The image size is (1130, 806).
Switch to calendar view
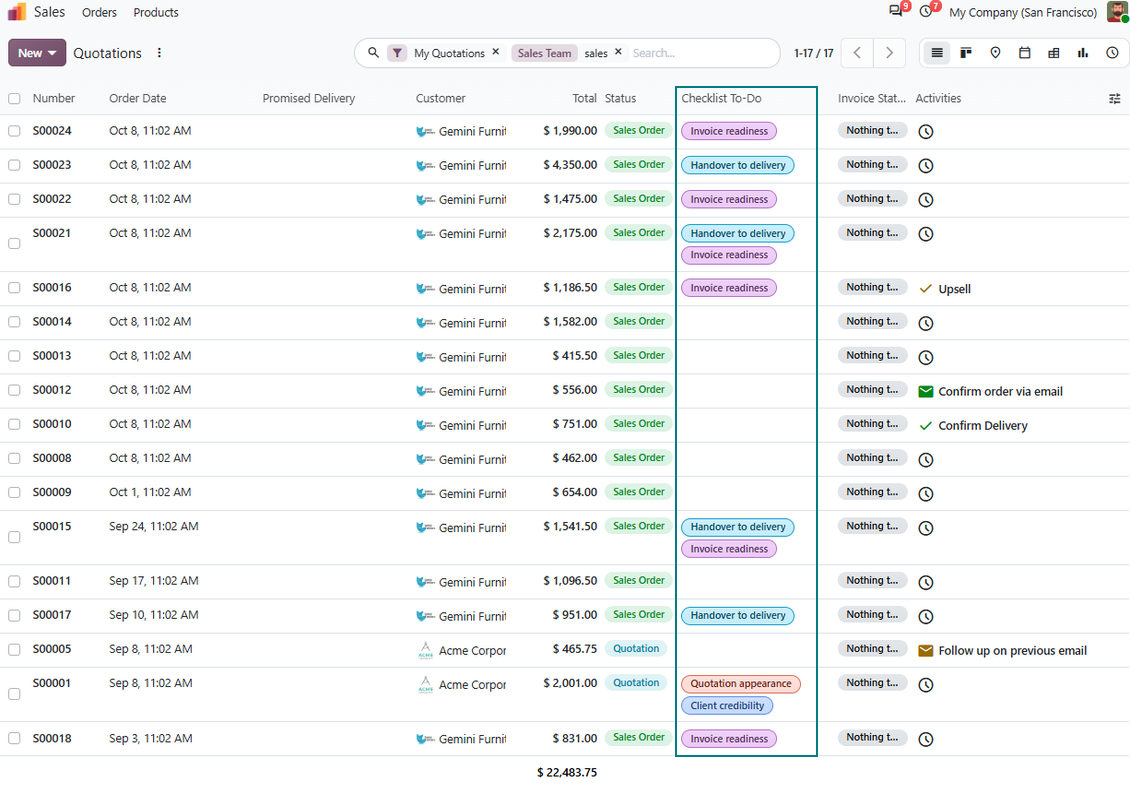[x=1025, y=53]
